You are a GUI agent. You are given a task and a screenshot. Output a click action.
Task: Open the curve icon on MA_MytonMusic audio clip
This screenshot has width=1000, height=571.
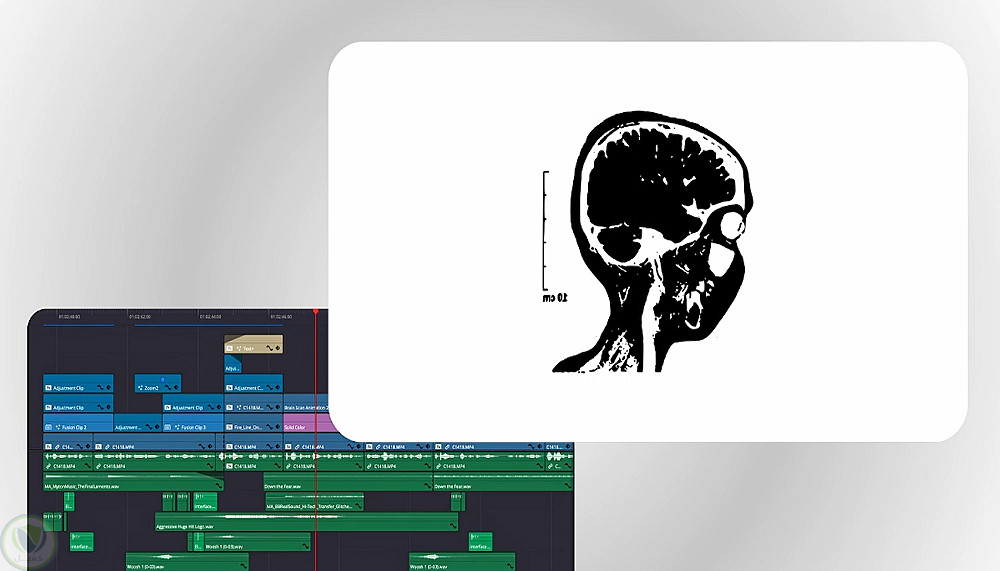218,486
